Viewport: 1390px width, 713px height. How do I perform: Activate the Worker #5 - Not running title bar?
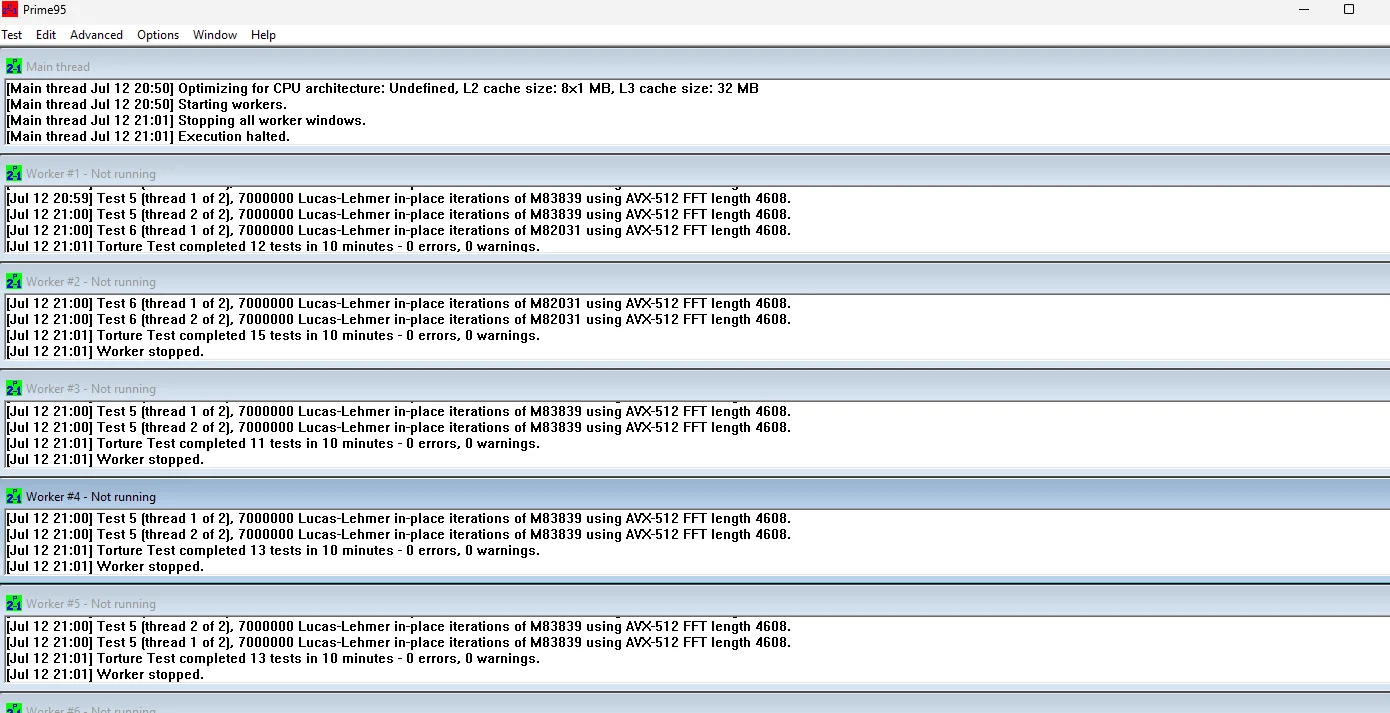[695, 603]
